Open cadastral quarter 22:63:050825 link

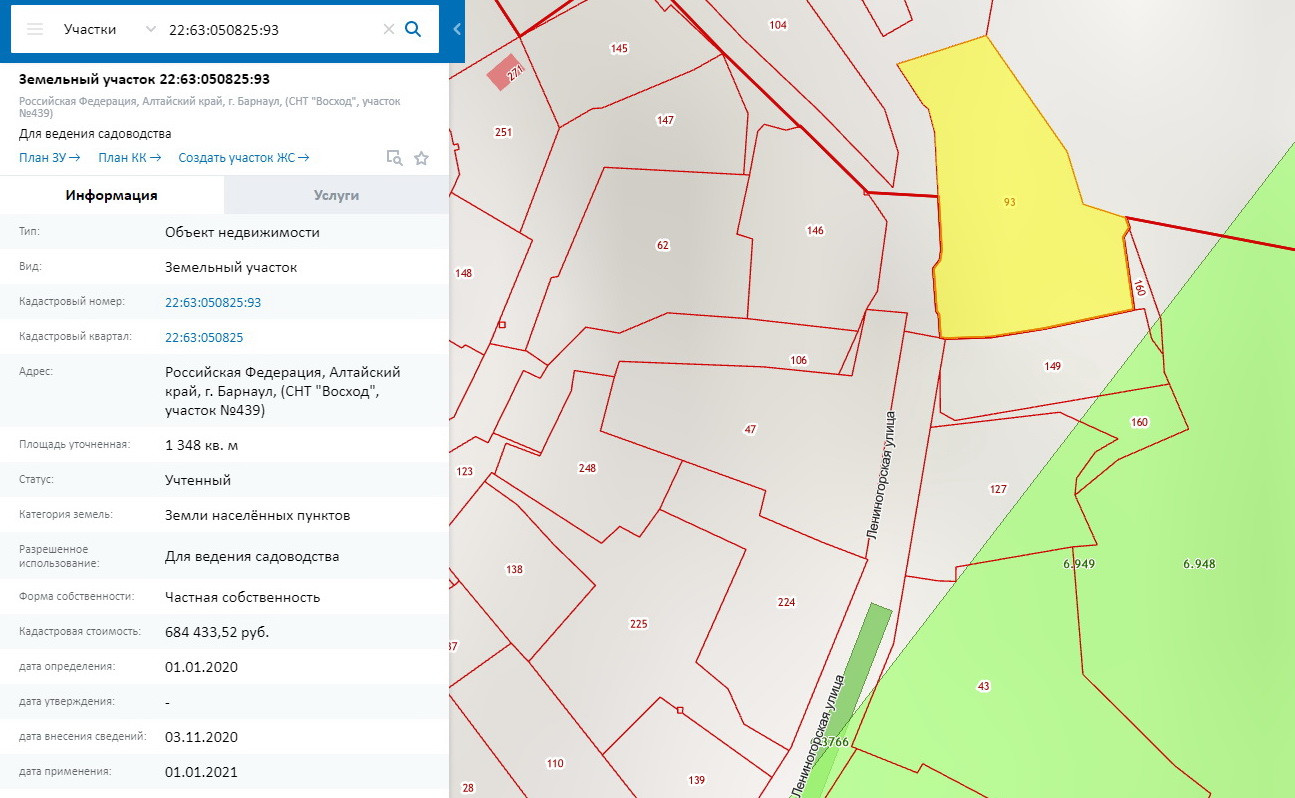pos(204,338)
